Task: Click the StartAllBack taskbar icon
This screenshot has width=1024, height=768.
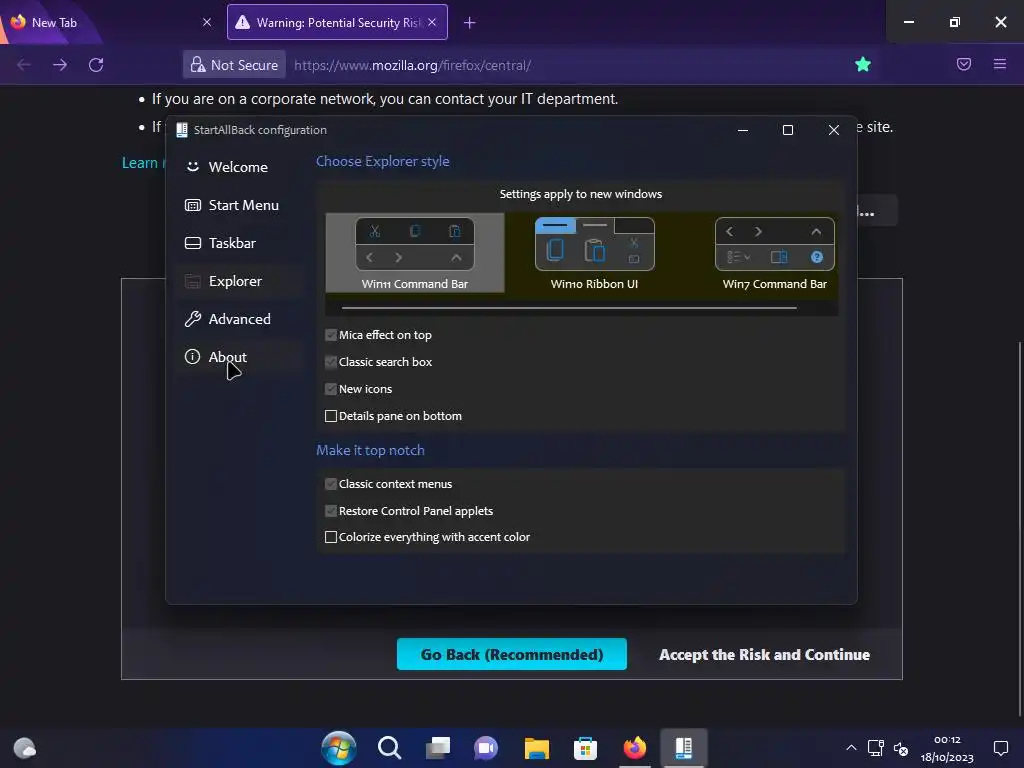Action: (684, 748)
